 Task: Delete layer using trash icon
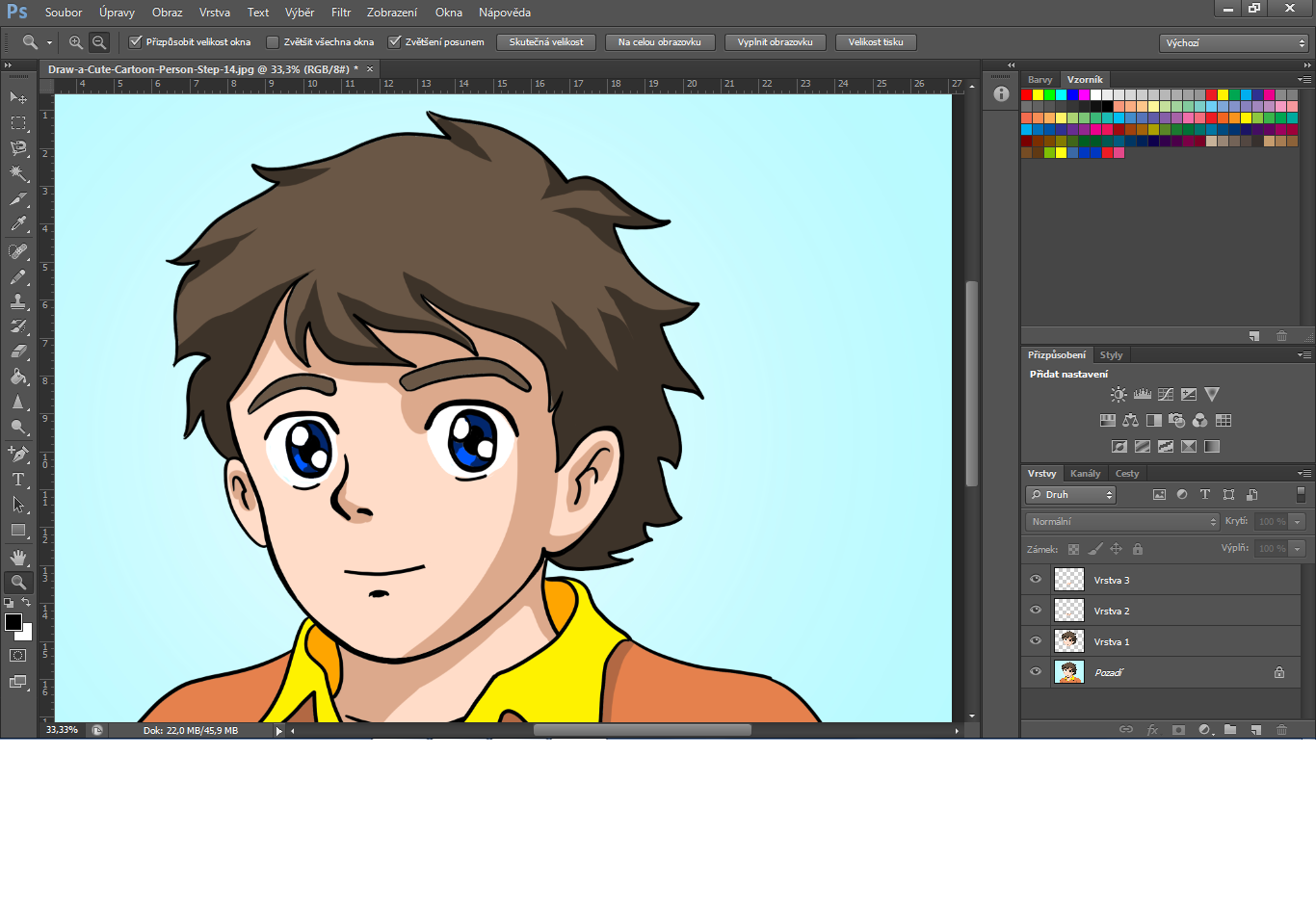coord(1281,730)
